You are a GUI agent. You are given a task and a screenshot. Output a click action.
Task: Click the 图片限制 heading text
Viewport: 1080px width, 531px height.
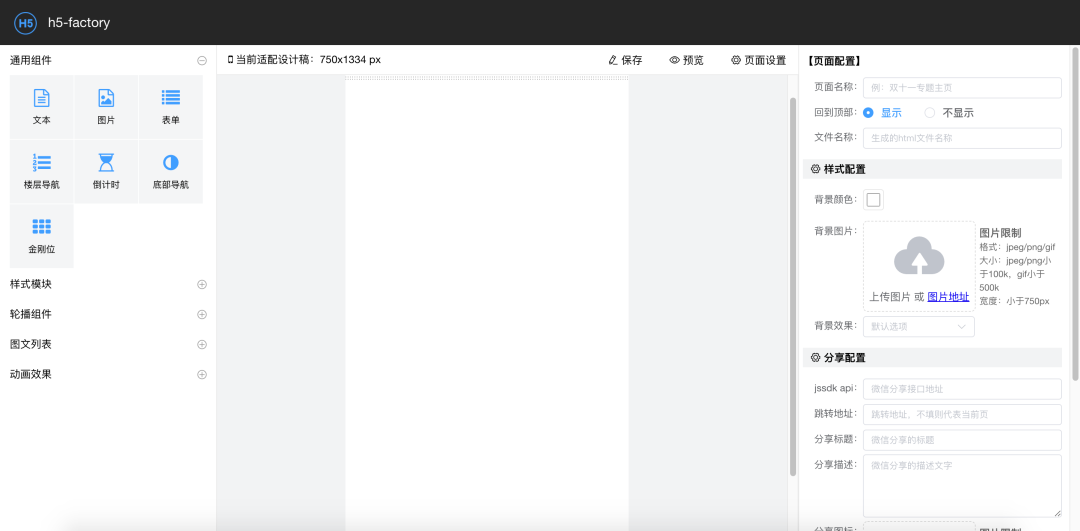tap(1000, 233)
